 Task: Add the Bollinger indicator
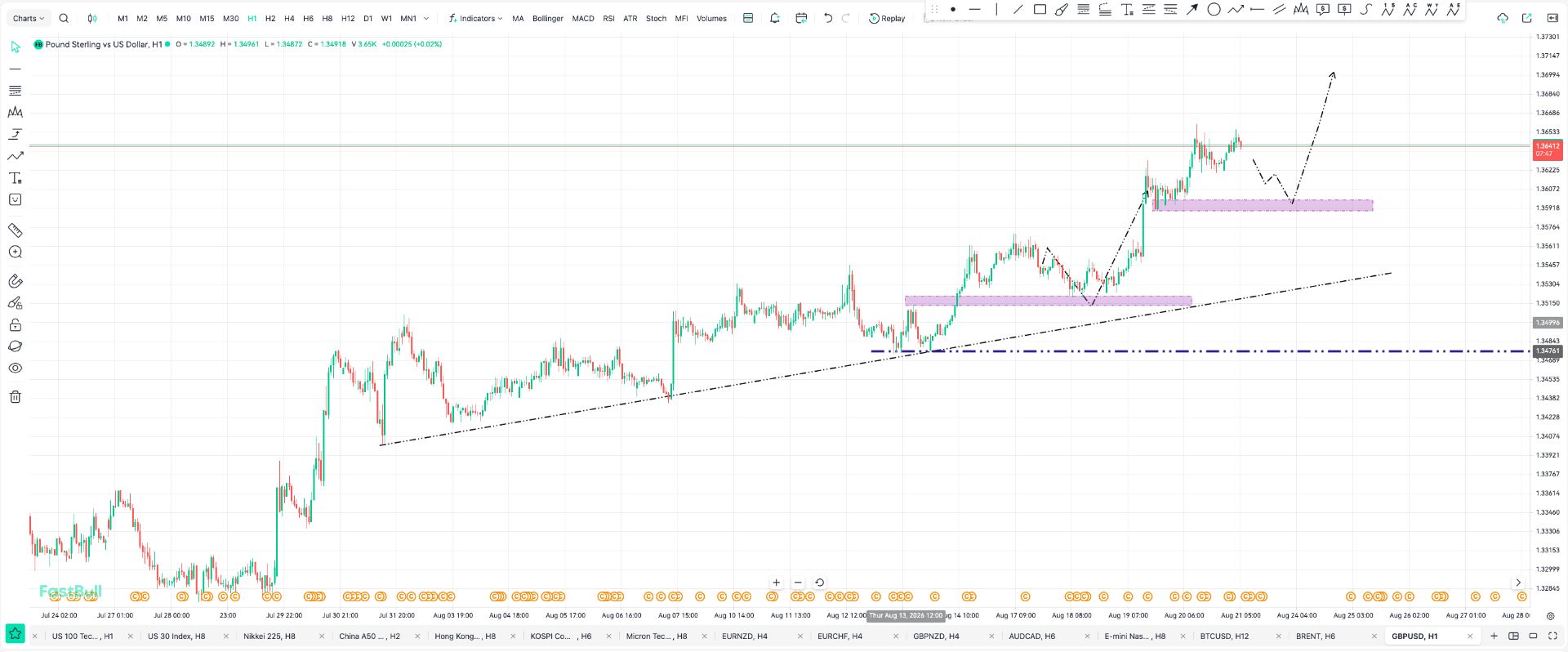coord(548,18)
